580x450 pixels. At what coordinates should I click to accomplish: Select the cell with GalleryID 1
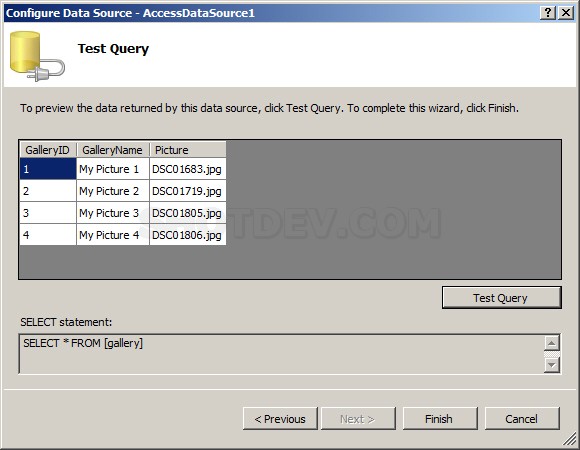pos(48,169)
